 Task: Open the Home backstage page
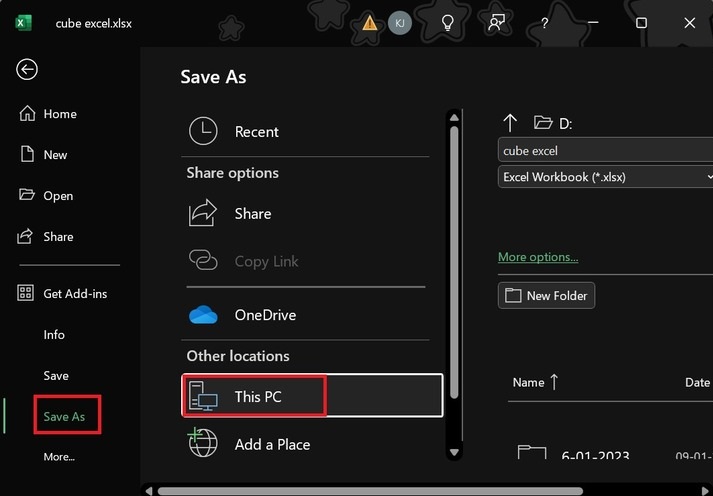click(47, 114)
